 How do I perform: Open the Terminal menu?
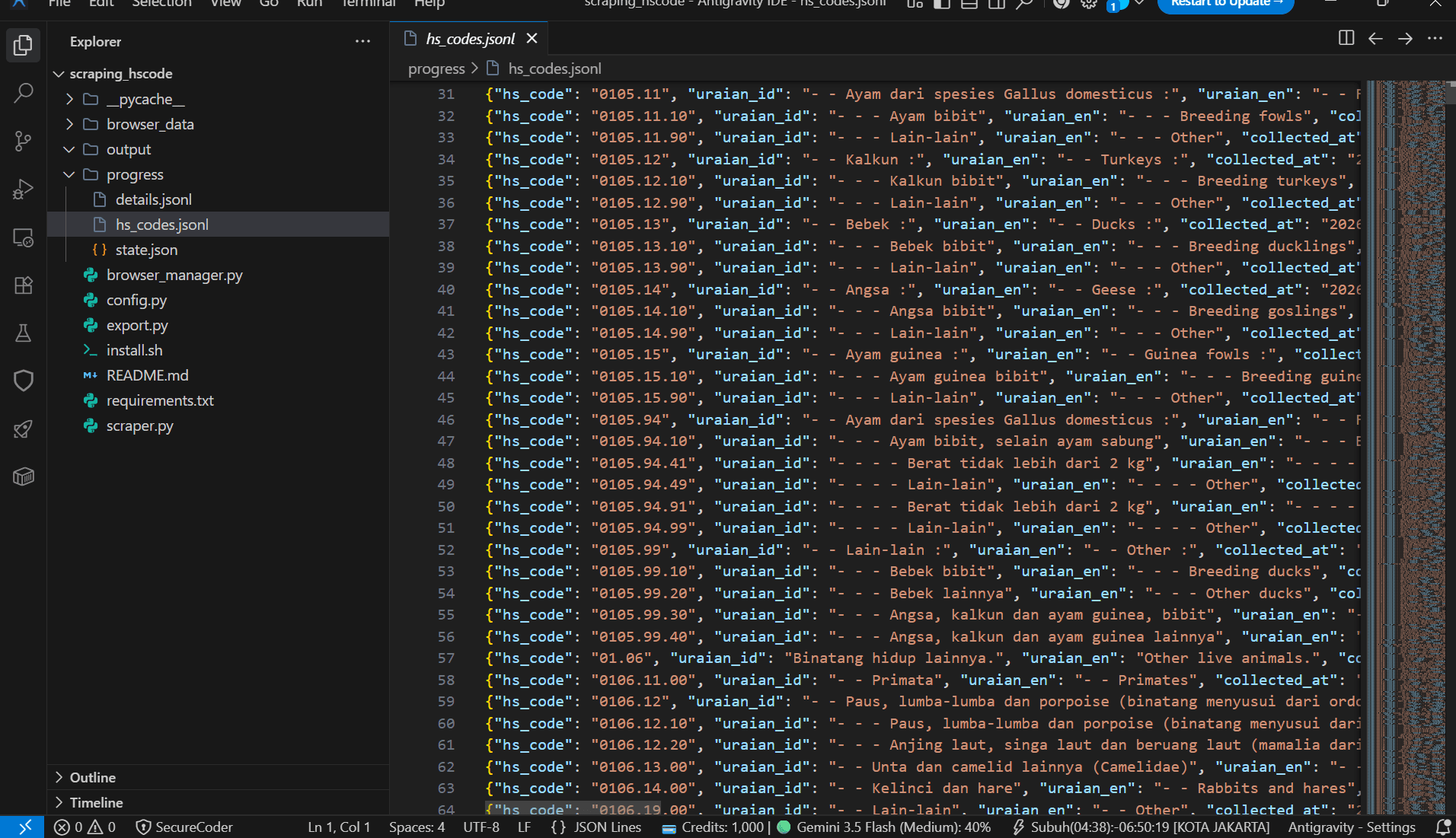[369, 4]
